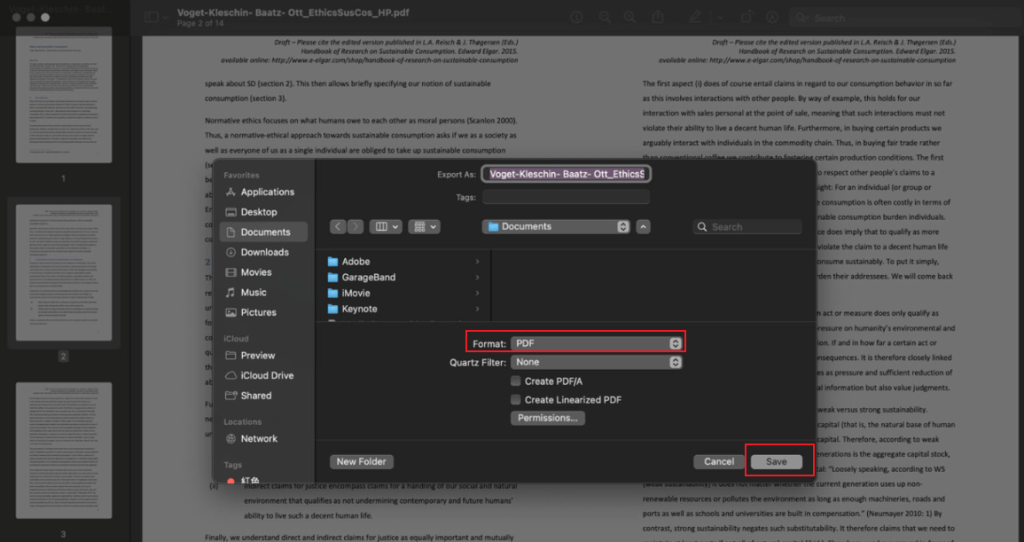Click the forward navigation arrow
Screen dimensions: 1024x542
click(356, 227)
